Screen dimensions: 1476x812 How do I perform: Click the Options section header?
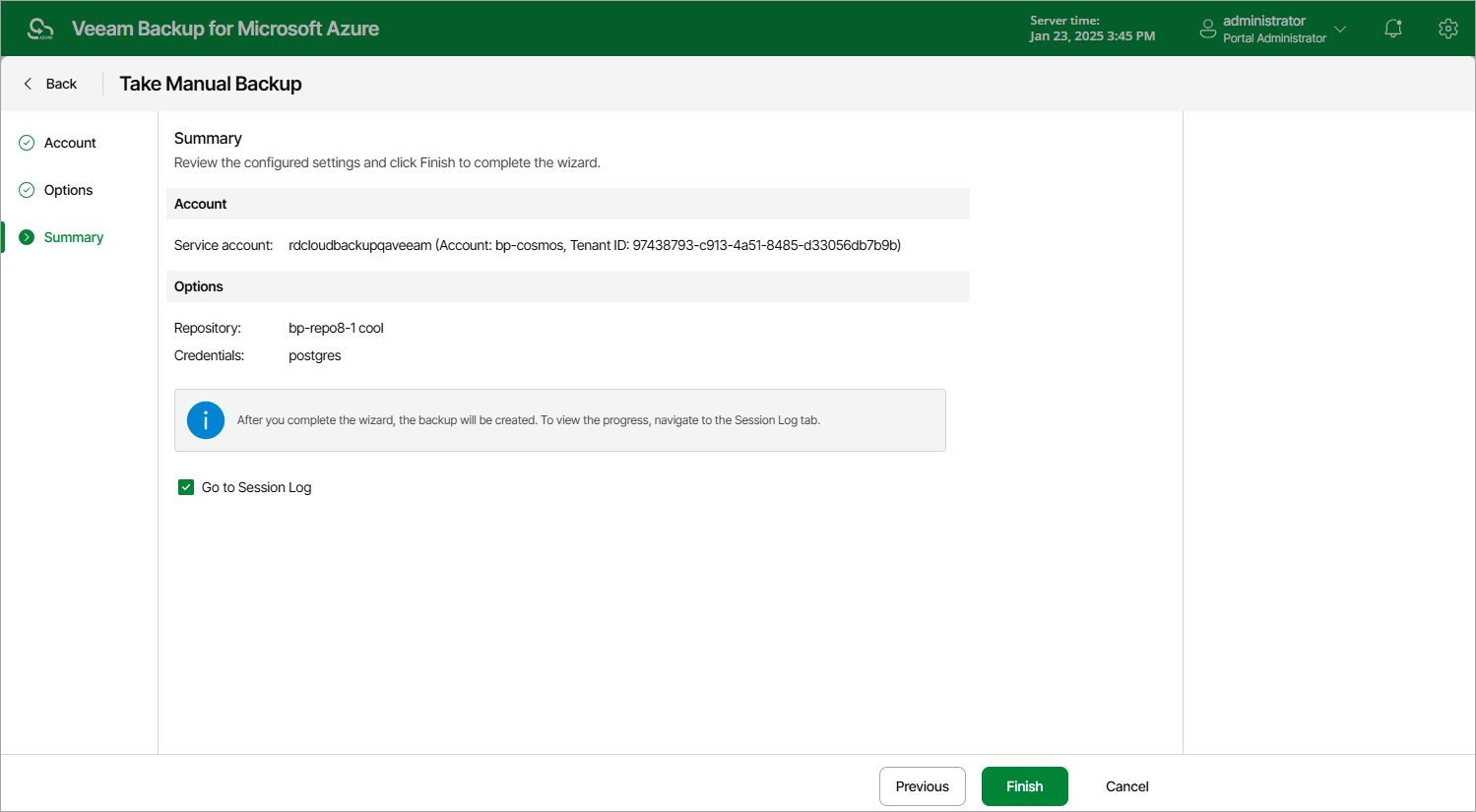tap(568, 286)
